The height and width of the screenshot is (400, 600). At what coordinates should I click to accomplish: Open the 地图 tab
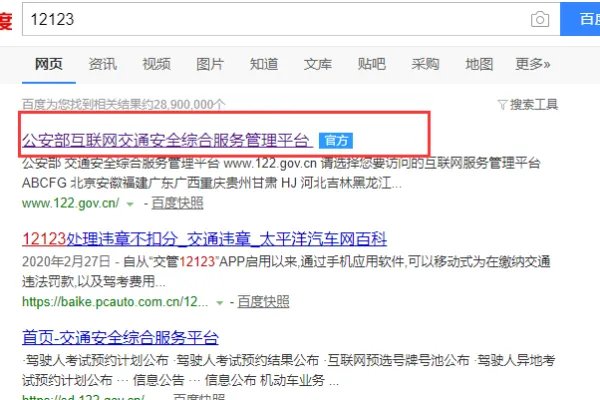[x=479, y=64]
